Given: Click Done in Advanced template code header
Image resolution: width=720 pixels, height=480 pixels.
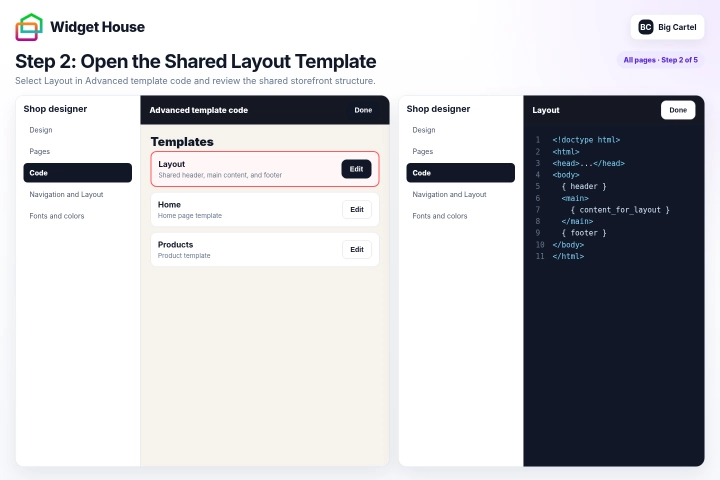Looking at the screenshot, I should 363,110.
